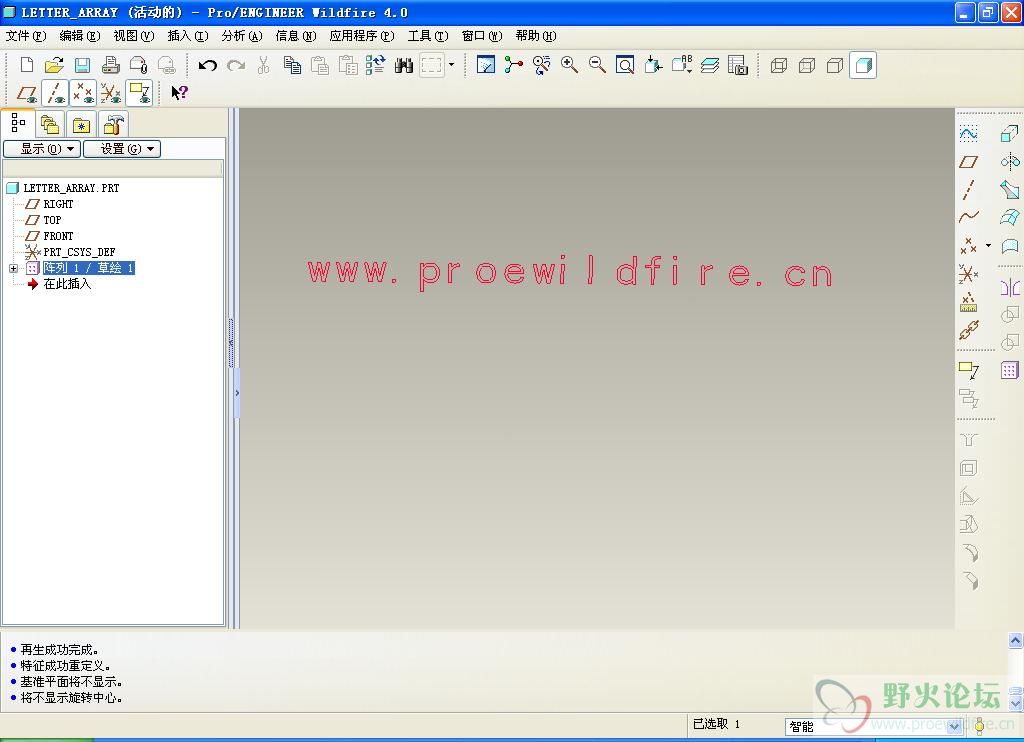
Task: Open the 显示(O) dropdown
Action: coord(42,149)
